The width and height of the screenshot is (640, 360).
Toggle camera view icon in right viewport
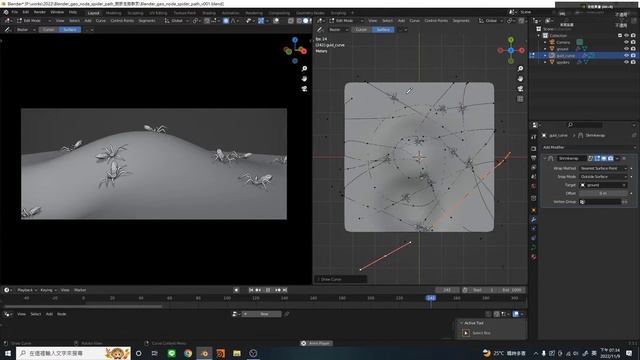click(x=520, y=89)
